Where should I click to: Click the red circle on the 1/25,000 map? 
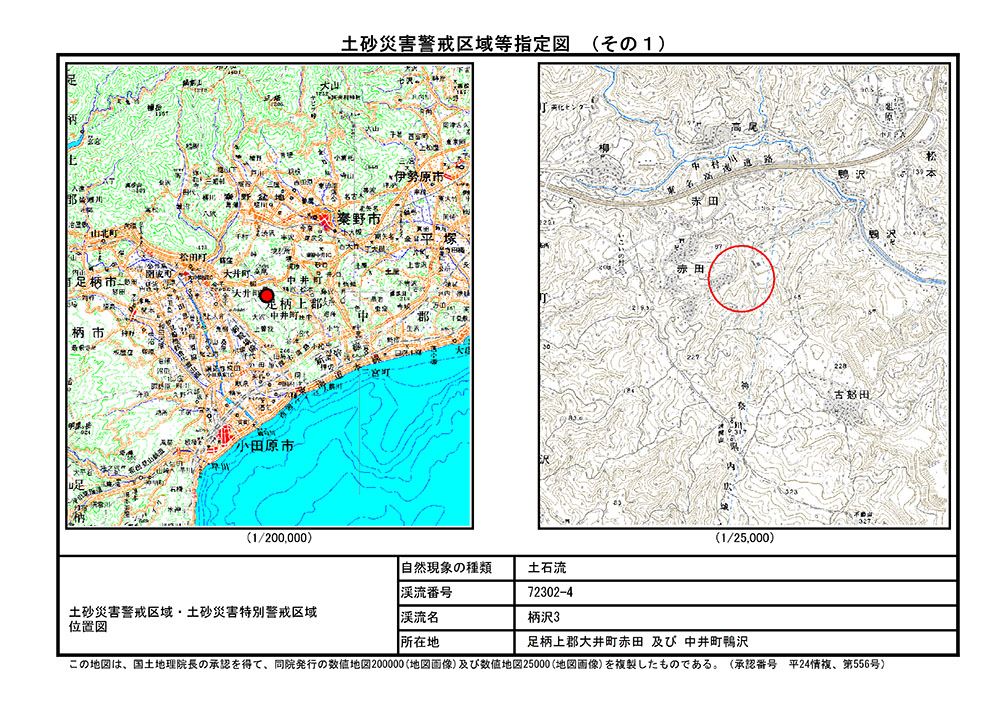pos(742,278)
